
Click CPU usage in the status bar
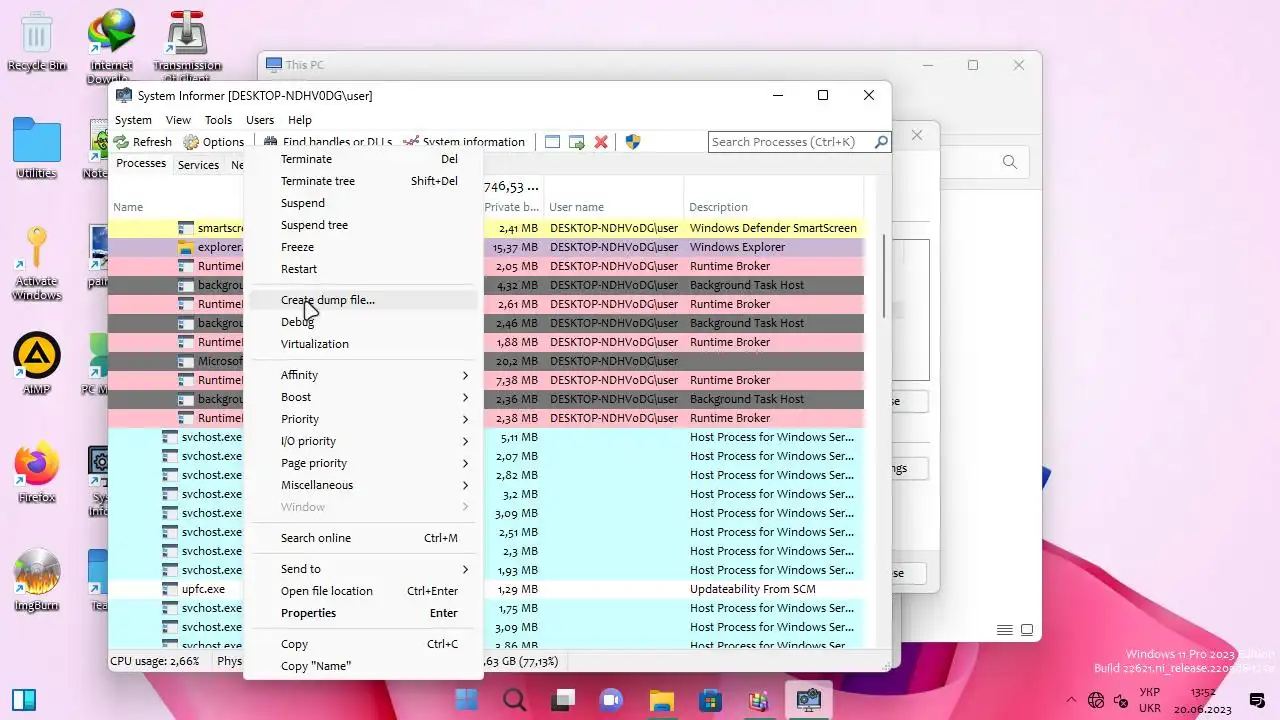click(x=155, y=661)
